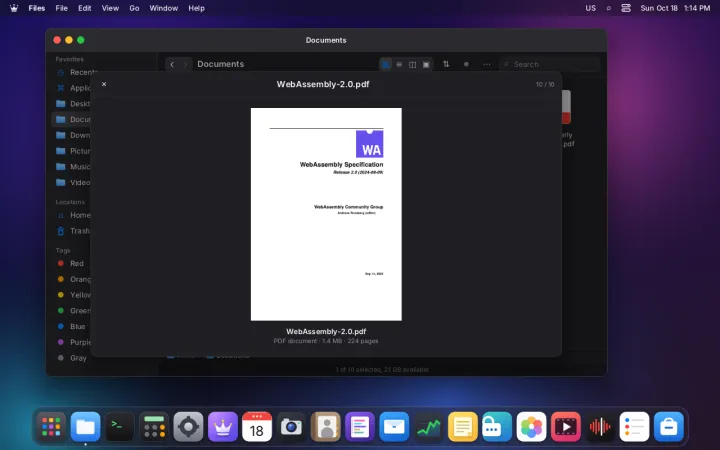Open the video player from dock
720x450 pixels.
click(565, 427)
